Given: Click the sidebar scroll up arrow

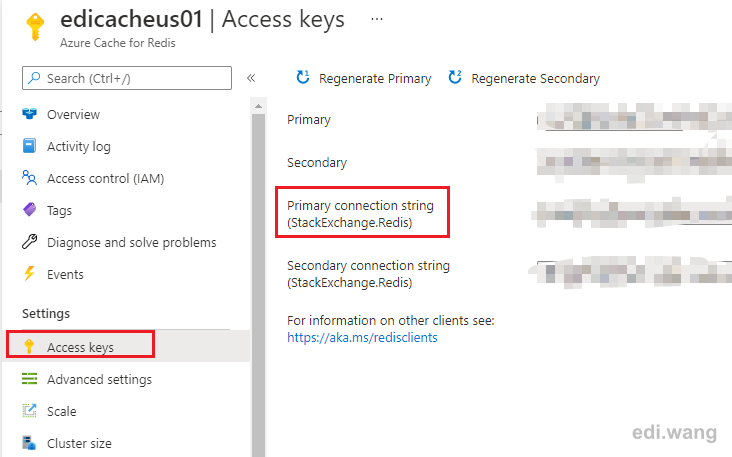Looking at the screenshot, I should tap(258, 106).
